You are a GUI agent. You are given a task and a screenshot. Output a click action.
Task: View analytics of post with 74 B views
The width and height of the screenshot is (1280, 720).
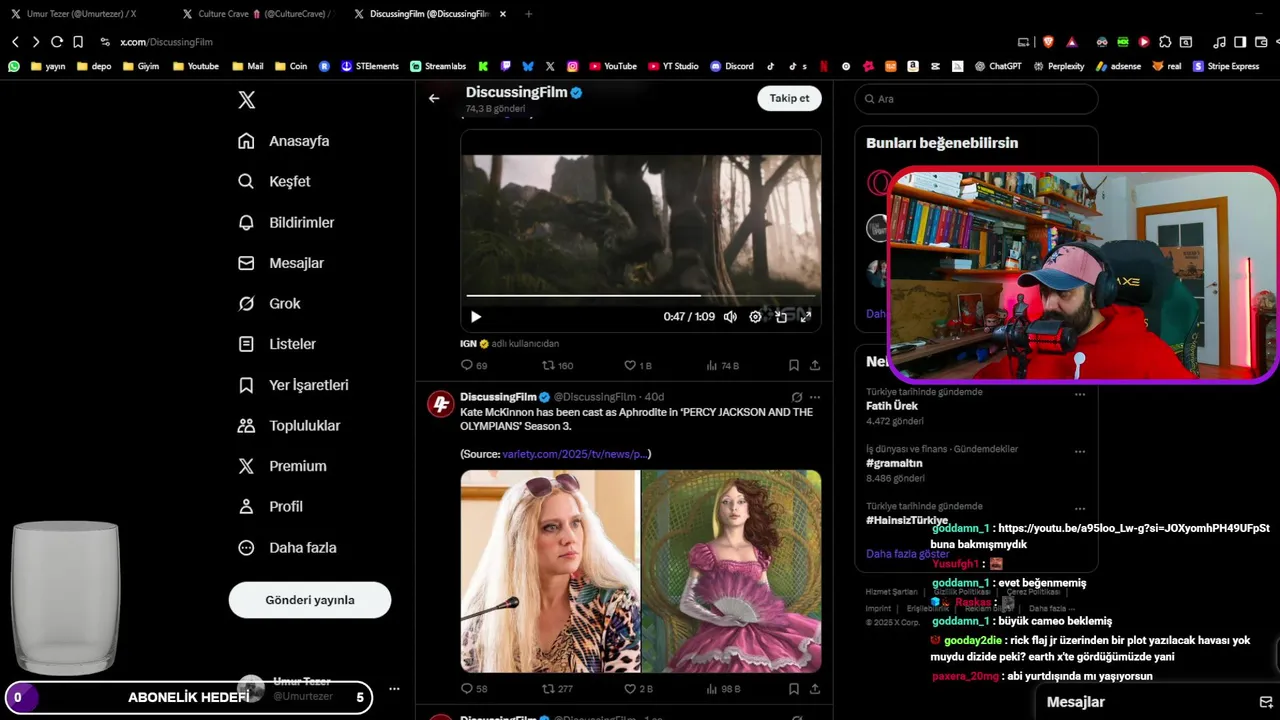(x=722, y=366)
